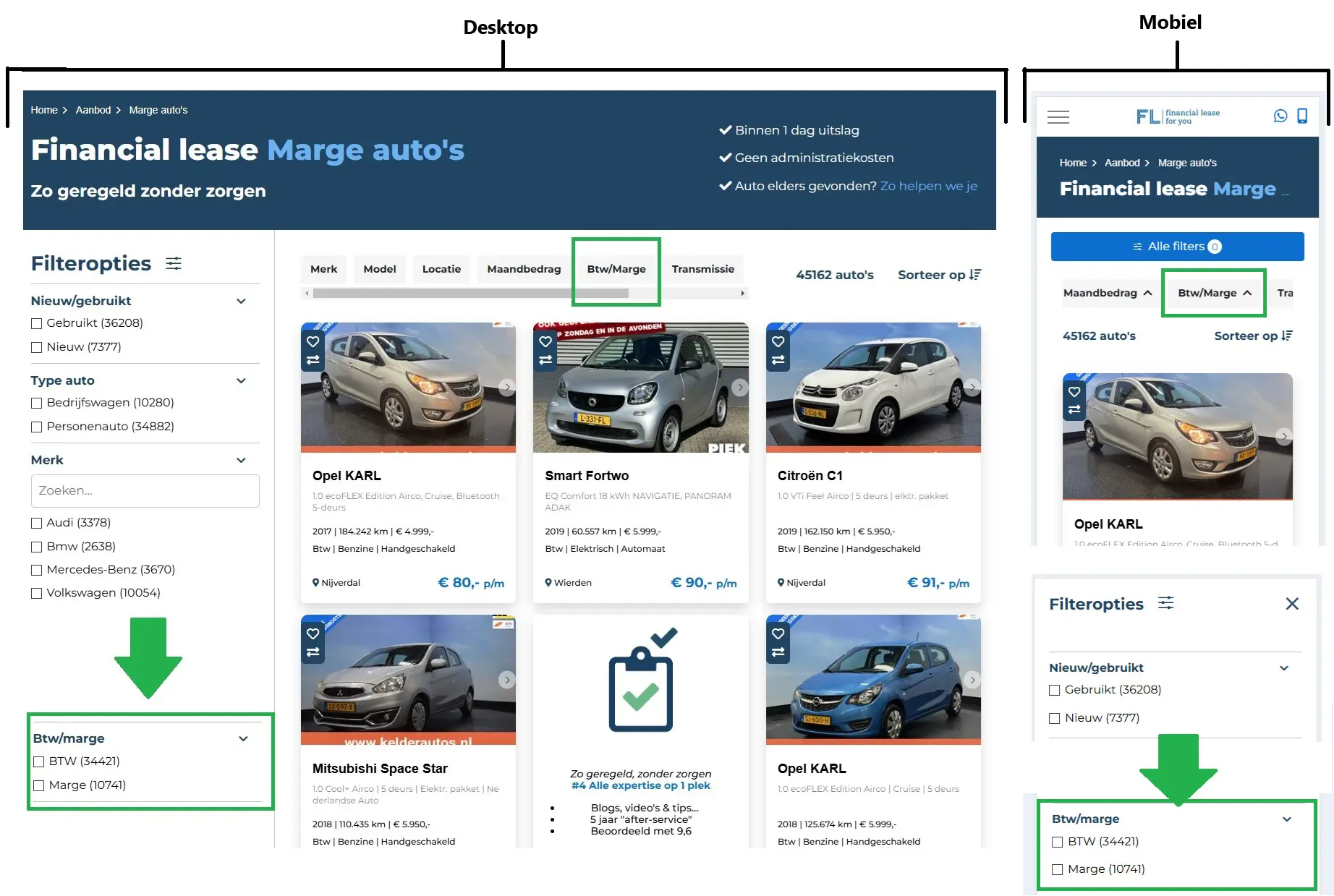Tick the Nieuw (7377) checkbox in desktop sidebar
This screenshot has height=896, width=1334.
(x=37, y=348)
